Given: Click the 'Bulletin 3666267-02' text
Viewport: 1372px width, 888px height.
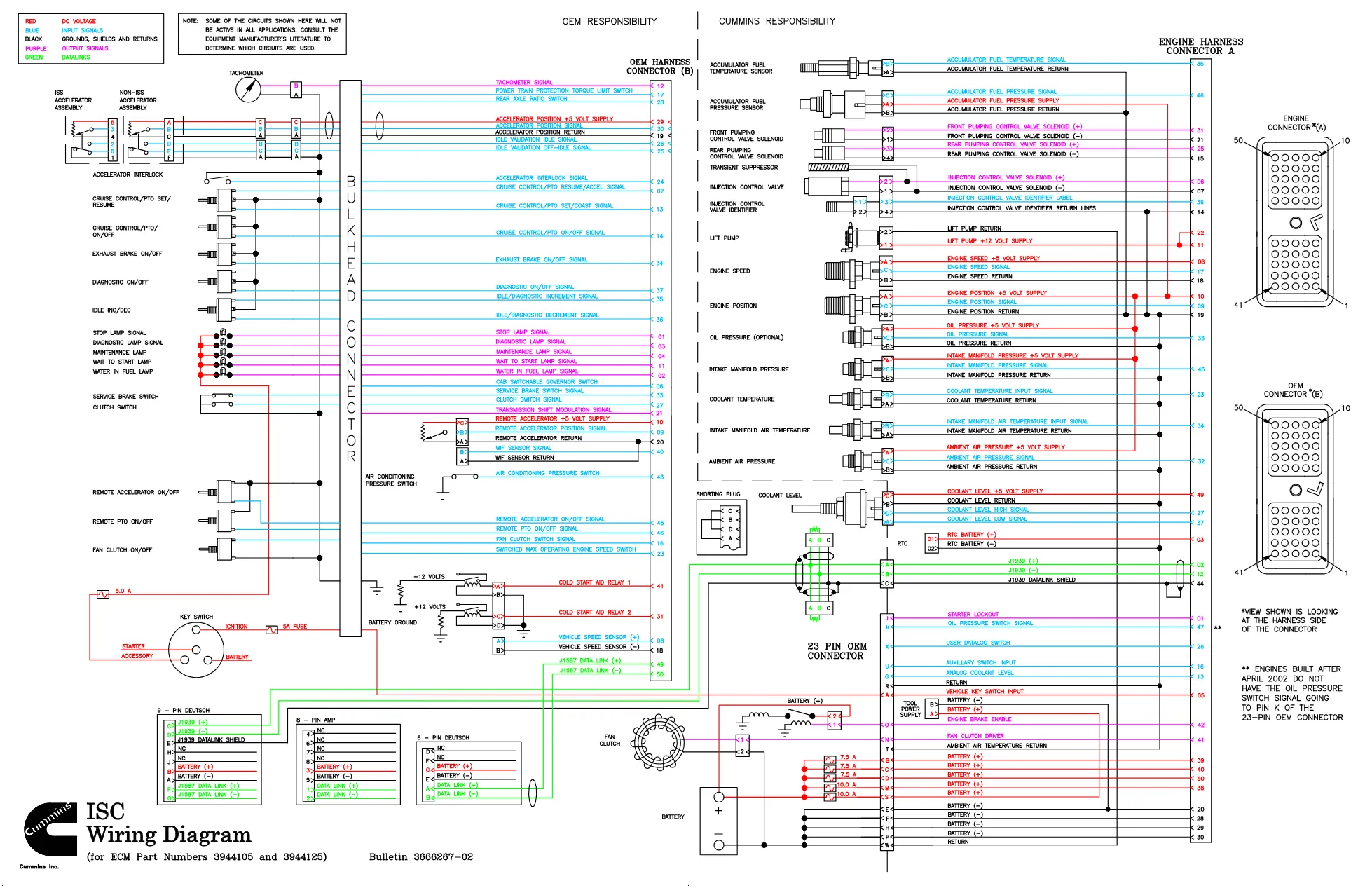Looking at the screenshot, I should 421,857.
